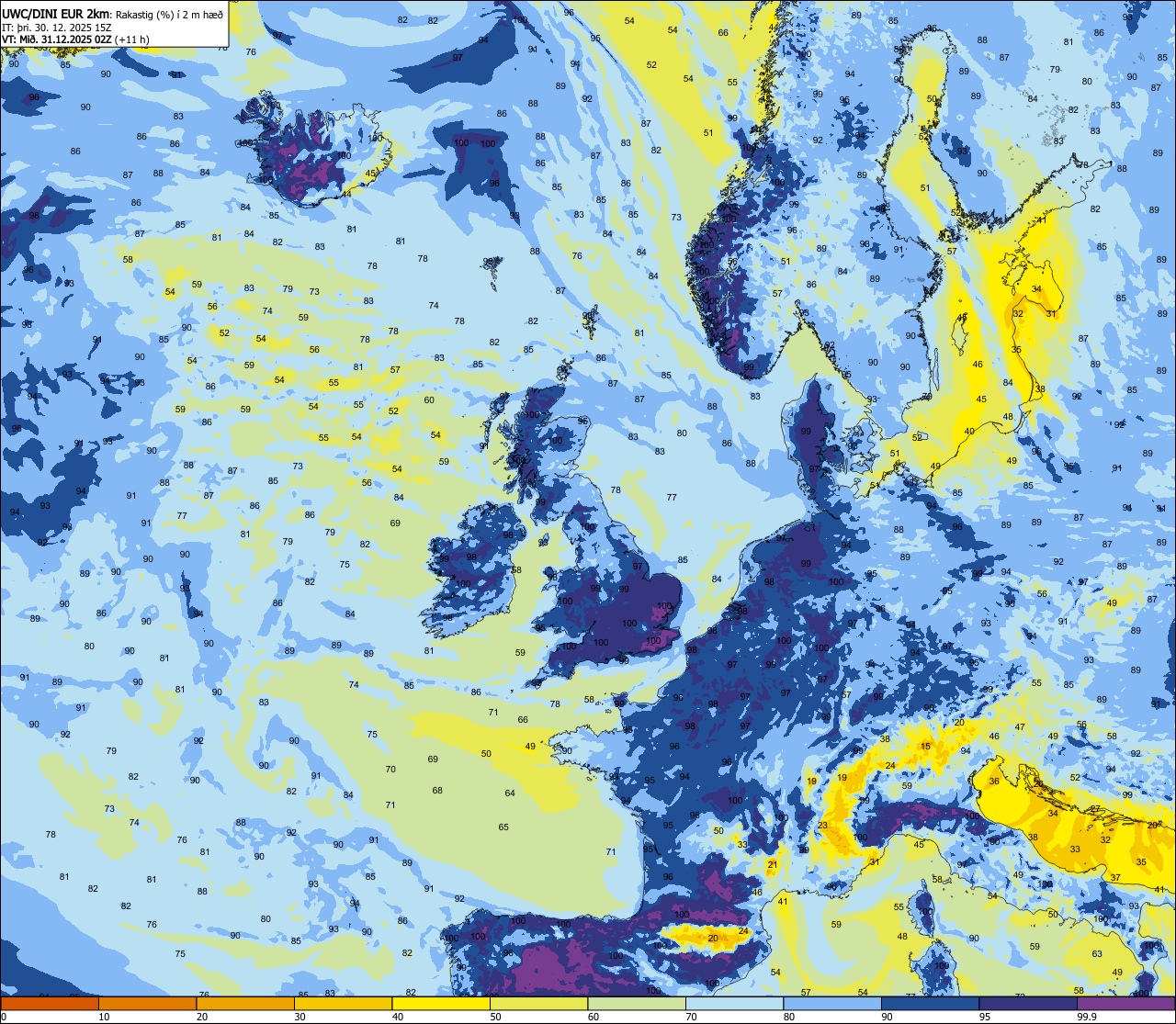
Task: Click legend tick label '70' on the scale
Action: click(691, 1017)
